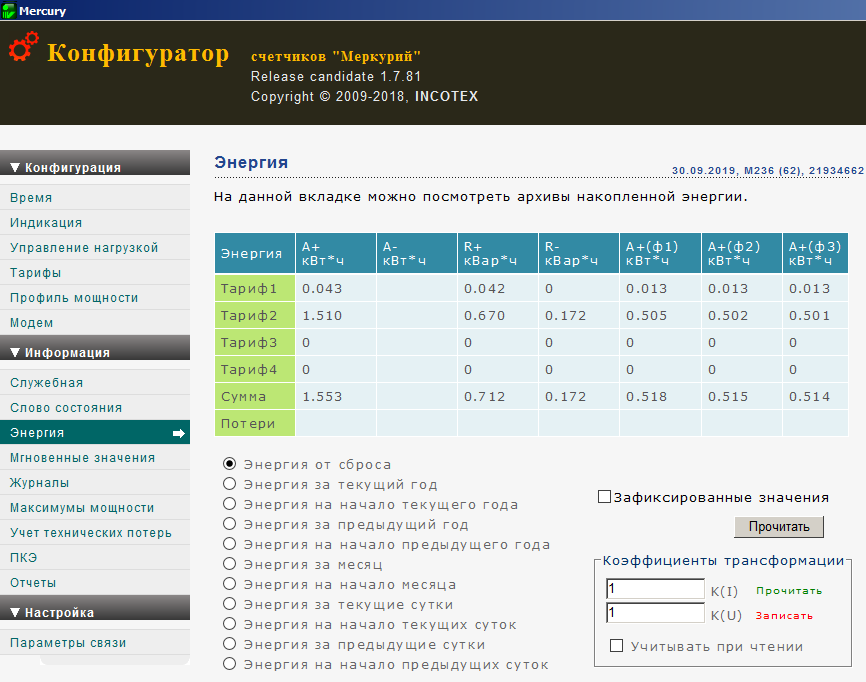866x682 pixels.
Task: Select Энергия на начало предыдущего года
Action: 230,544
